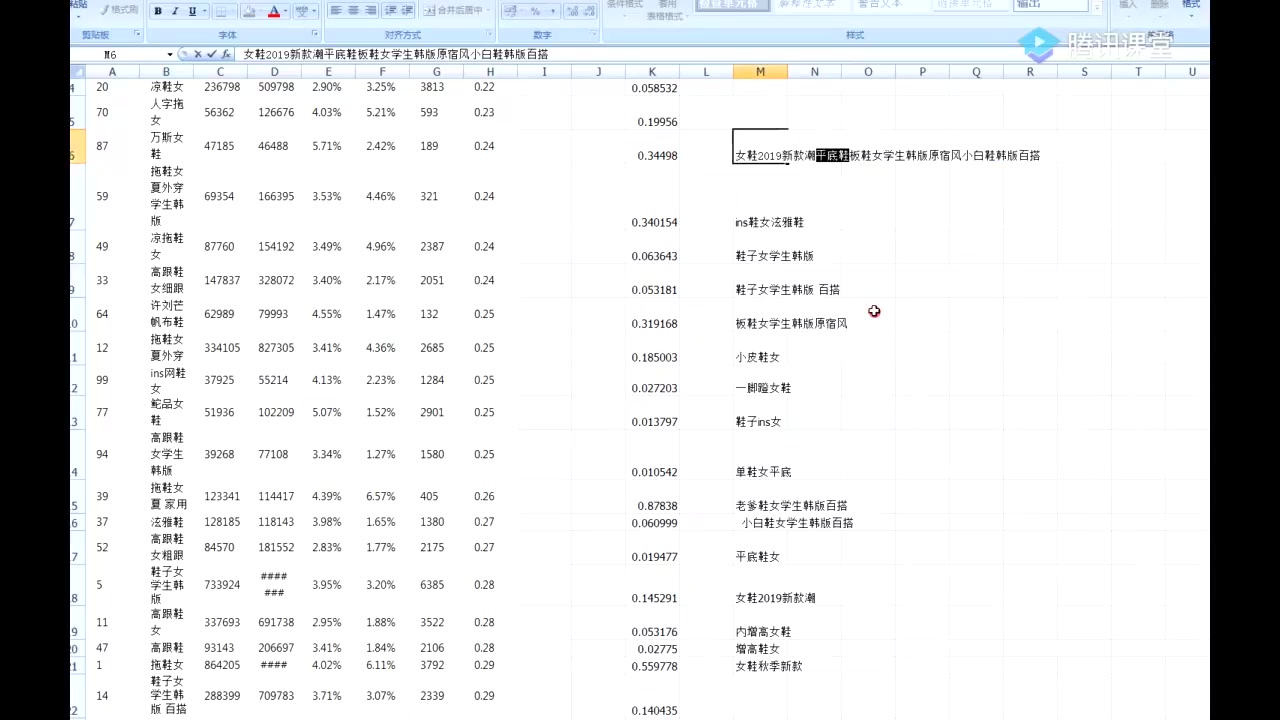
Task: Open Name Box dropdown arrow
Action: (x=170, y=54)
